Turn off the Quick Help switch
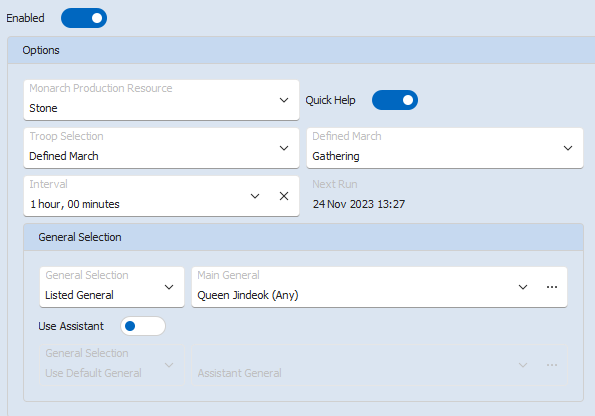This screenshot has width=595, height=416. 395,100
